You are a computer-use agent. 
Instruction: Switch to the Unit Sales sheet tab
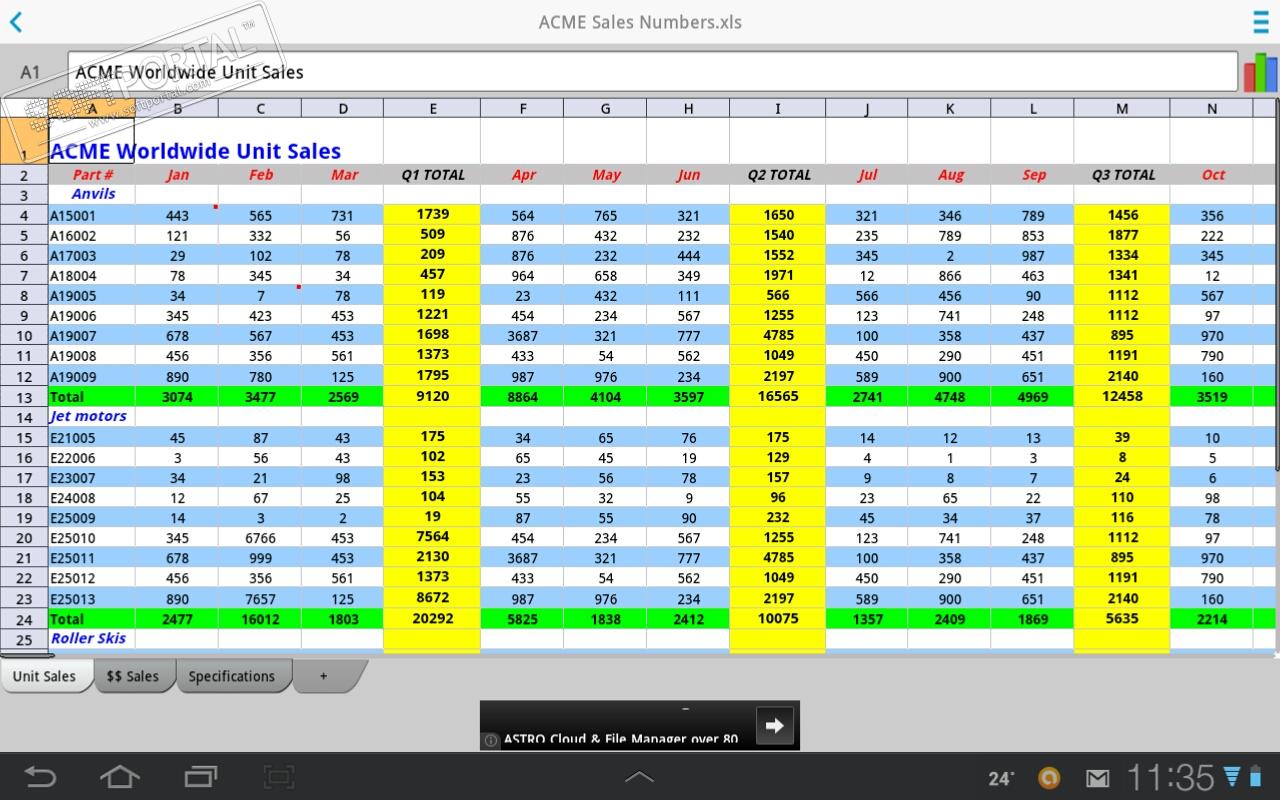(x=45, y=676)
